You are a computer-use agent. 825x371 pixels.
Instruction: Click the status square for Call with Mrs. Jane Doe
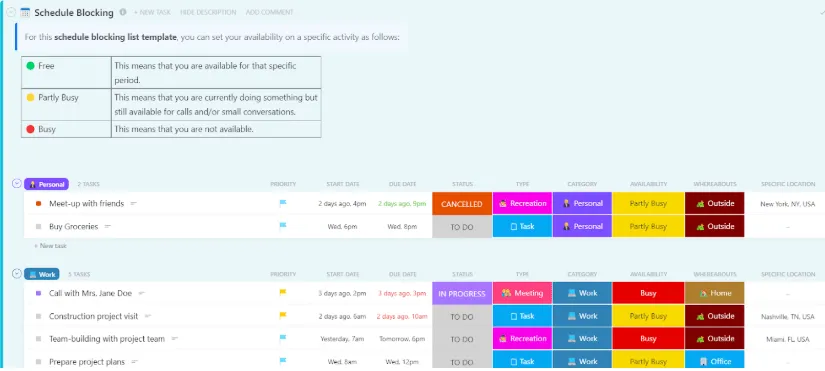(38, 294)
